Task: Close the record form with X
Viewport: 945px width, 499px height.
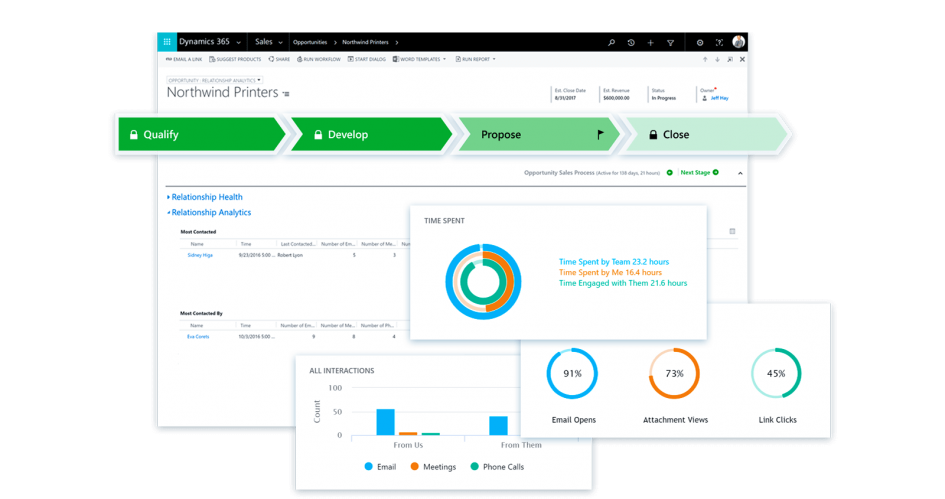Action: point(742,60)
